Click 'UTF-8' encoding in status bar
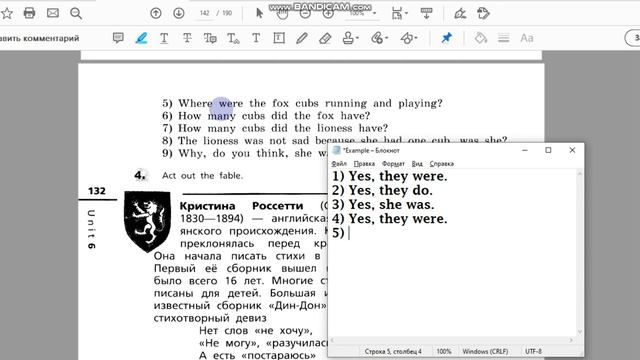This screenshot has width=640, height=360. coord(533,351)
